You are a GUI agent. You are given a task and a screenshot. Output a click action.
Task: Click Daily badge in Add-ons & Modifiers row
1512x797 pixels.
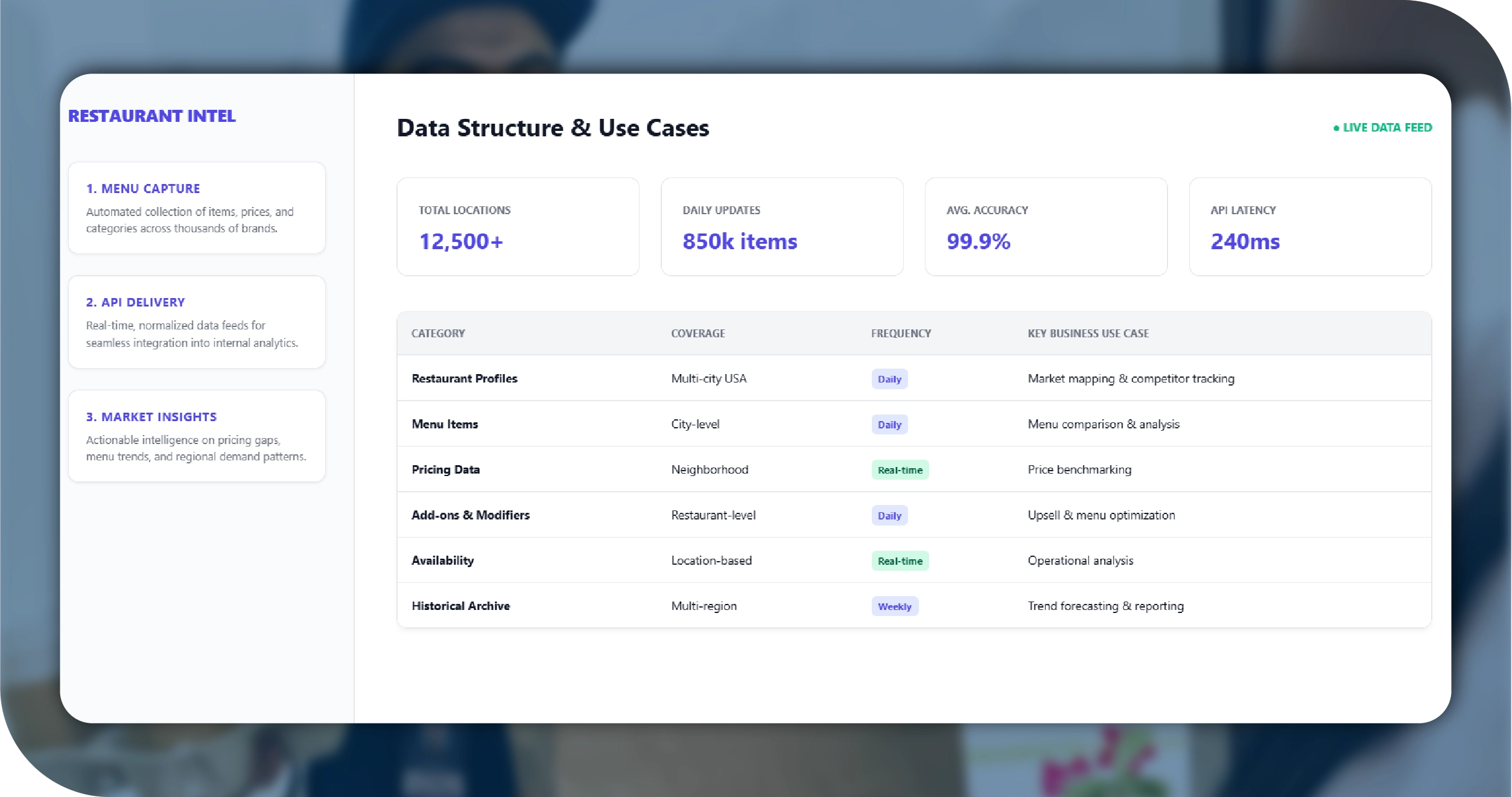click(889, 516)
